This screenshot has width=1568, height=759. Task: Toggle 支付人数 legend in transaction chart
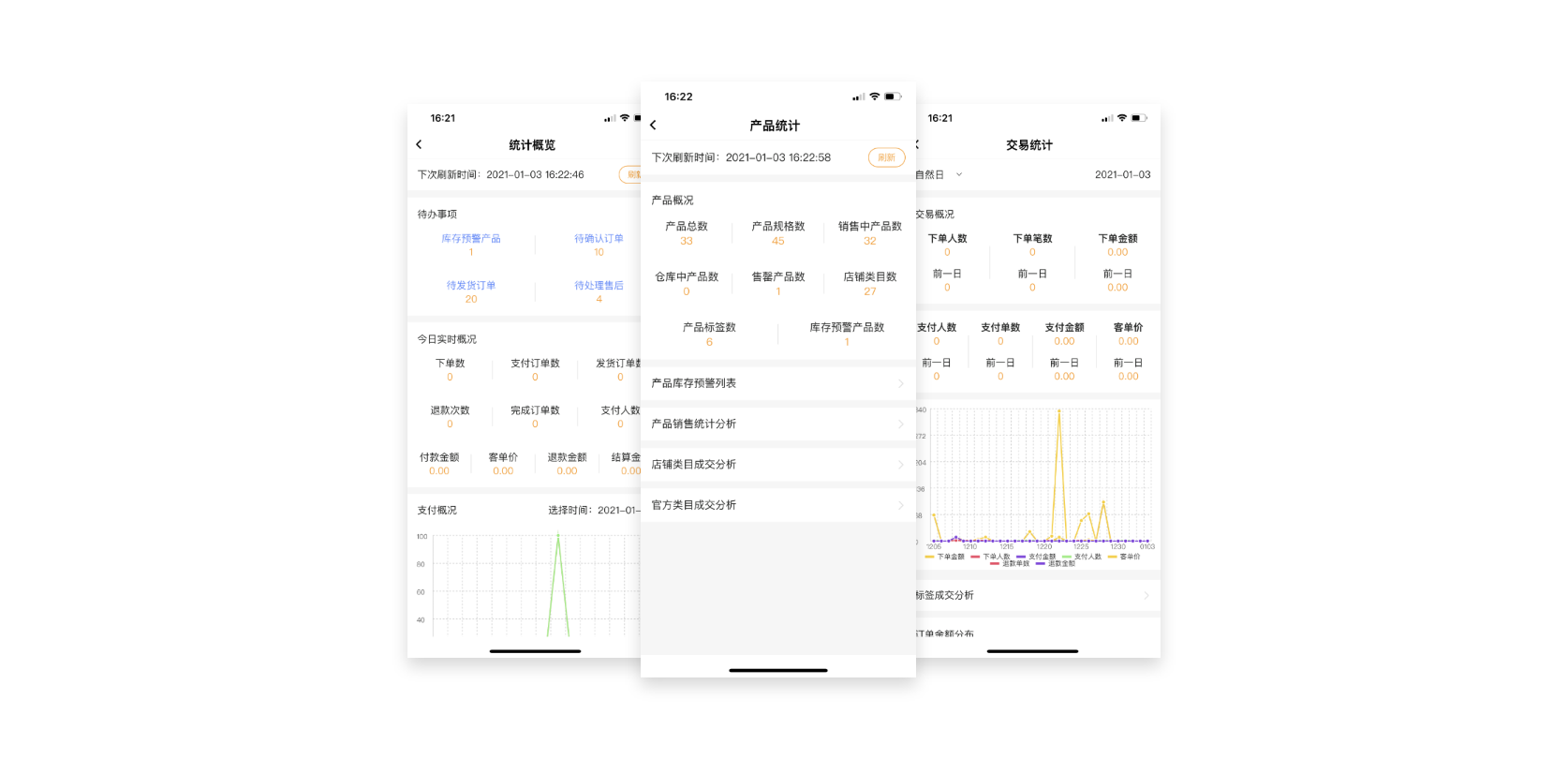(x=1082, y=557)
